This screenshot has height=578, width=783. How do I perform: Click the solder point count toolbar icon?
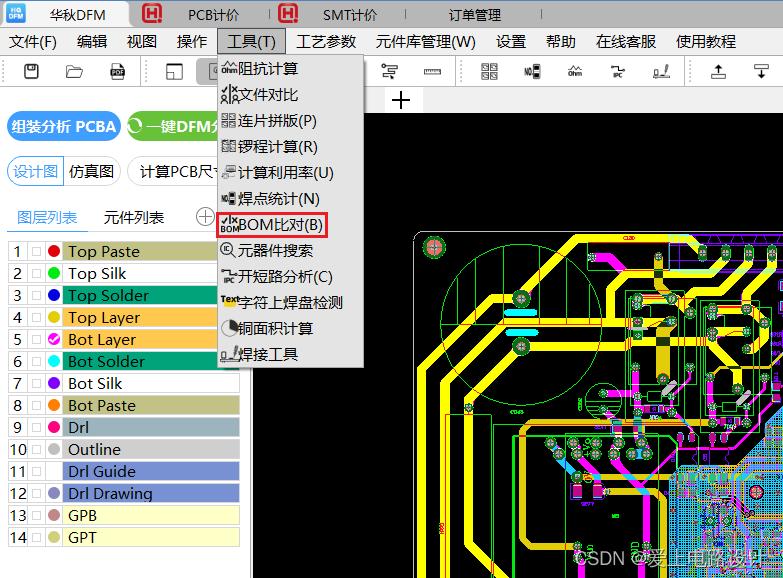point(532,71)
